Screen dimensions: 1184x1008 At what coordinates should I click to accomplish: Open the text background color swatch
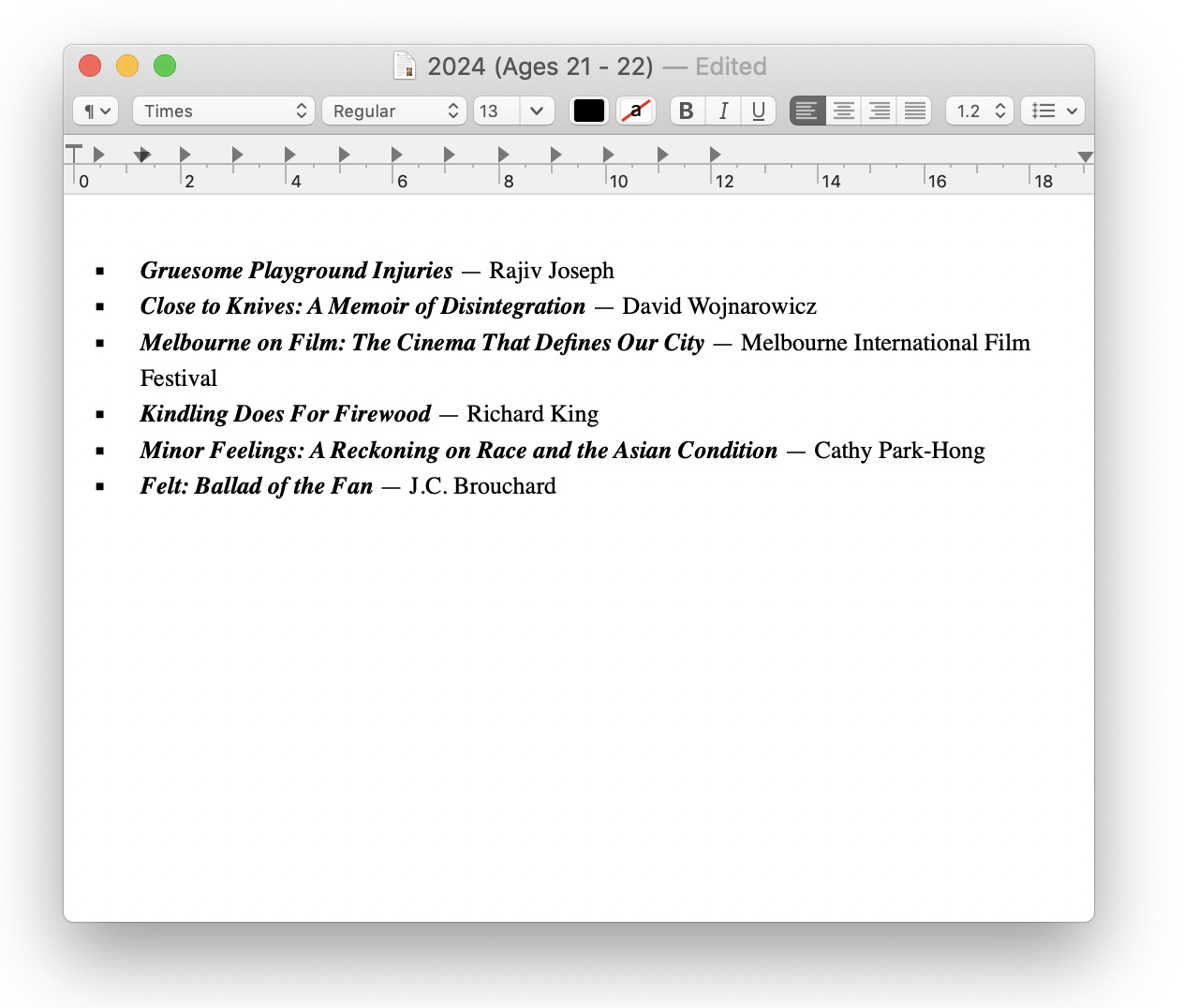click(636, 111)
